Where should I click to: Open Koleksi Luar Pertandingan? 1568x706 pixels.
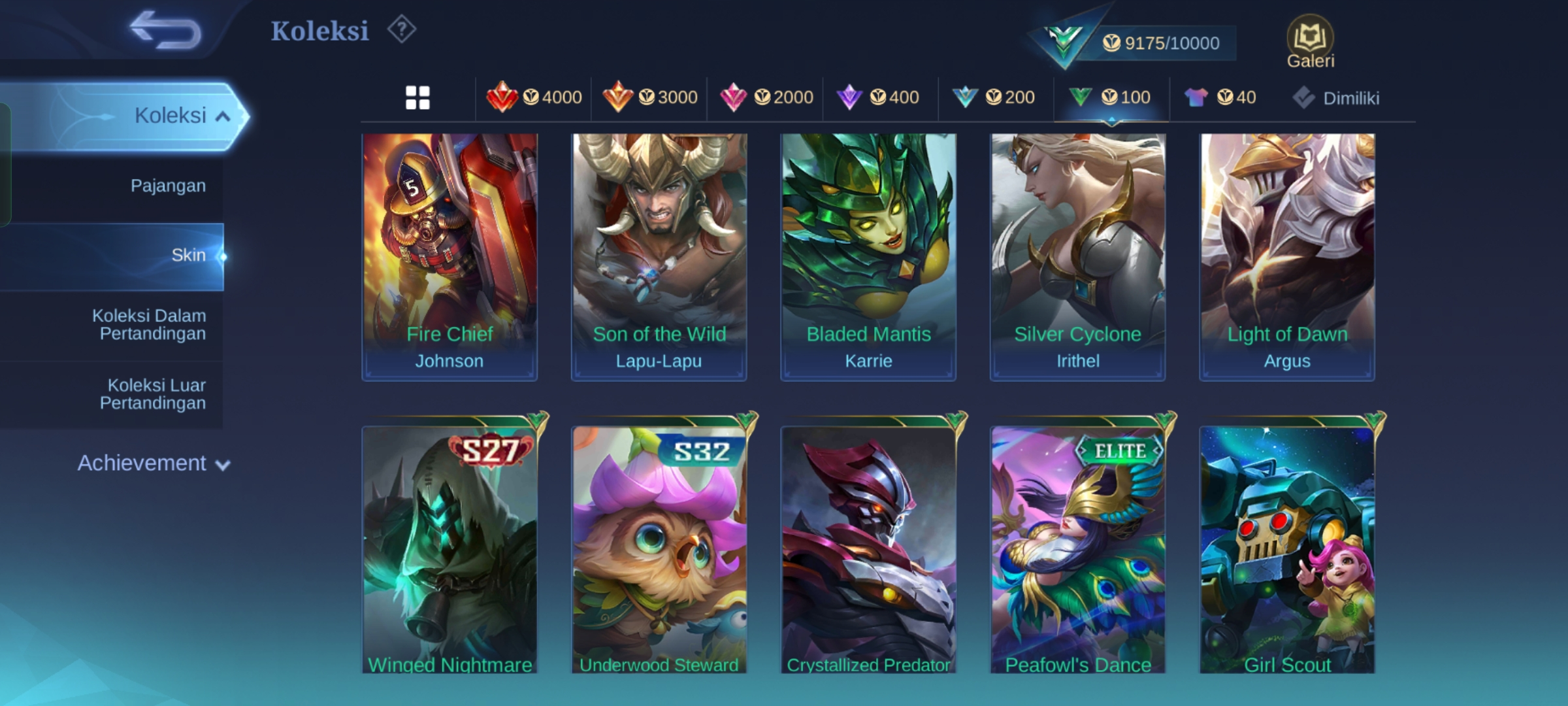[153, 394]
